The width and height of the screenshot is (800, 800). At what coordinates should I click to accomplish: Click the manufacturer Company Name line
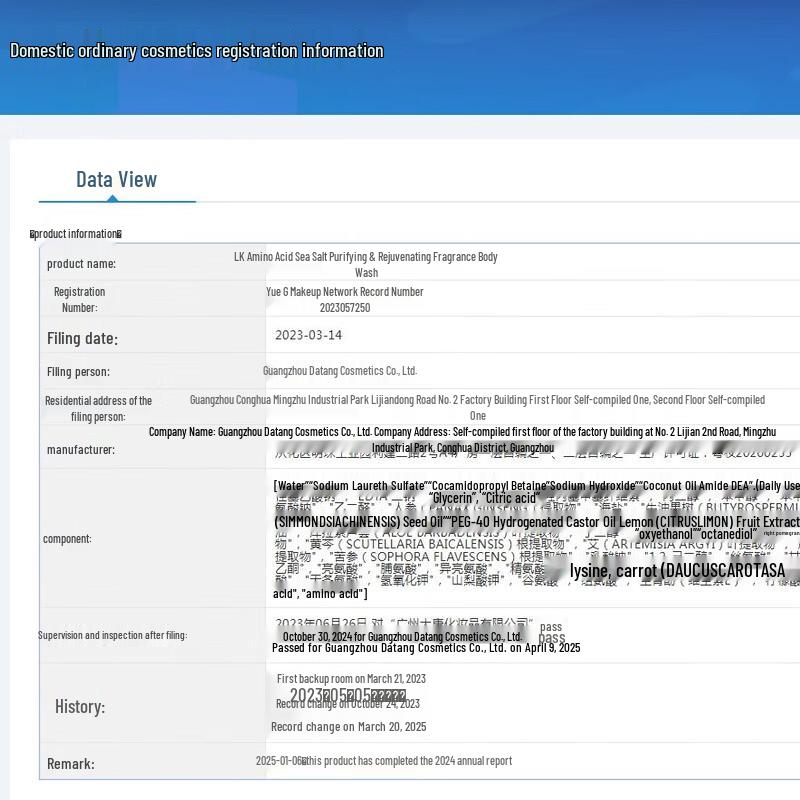(462, 432)
